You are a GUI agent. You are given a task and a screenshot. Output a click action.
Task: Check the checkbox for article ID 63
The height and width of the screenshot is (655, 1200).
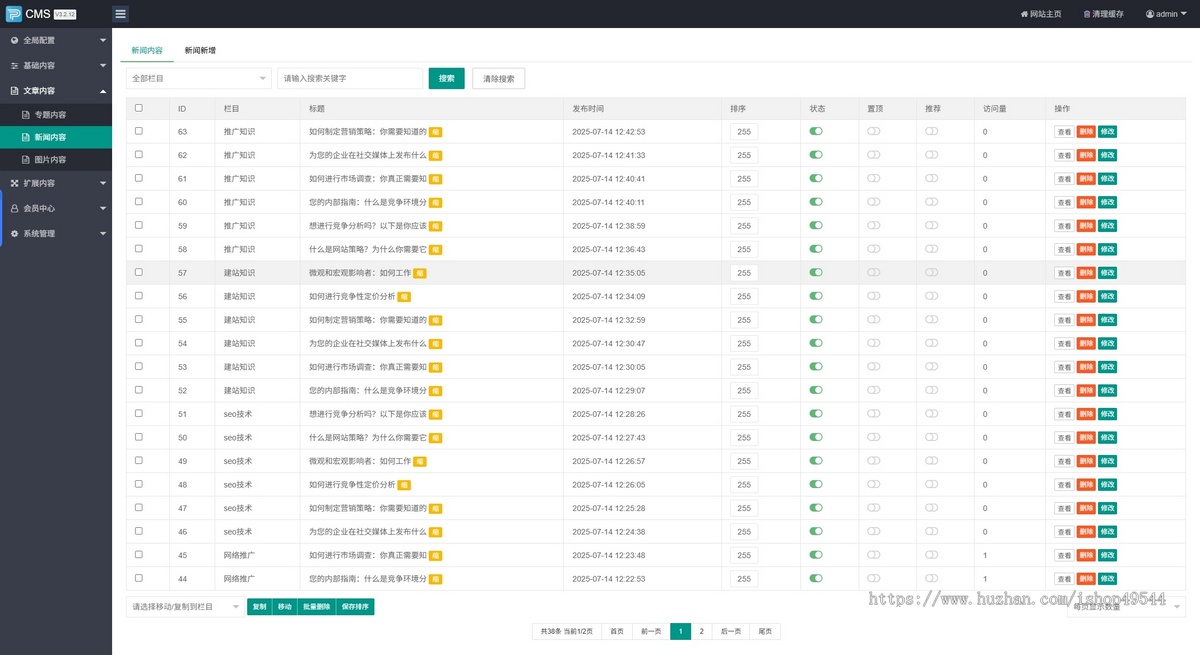click(139, 131)
